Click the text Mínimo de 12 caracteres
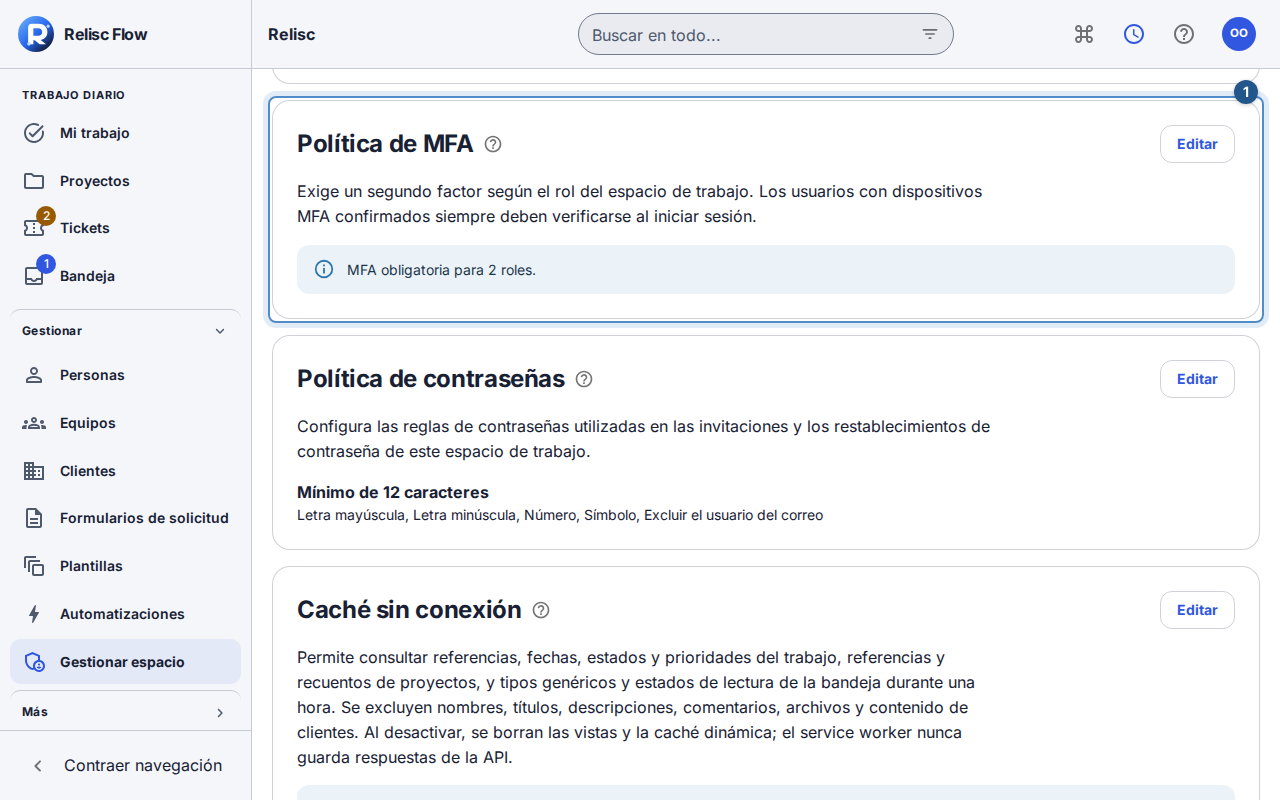The width and height of the screenshot is (1280, 800). (393, 492)
